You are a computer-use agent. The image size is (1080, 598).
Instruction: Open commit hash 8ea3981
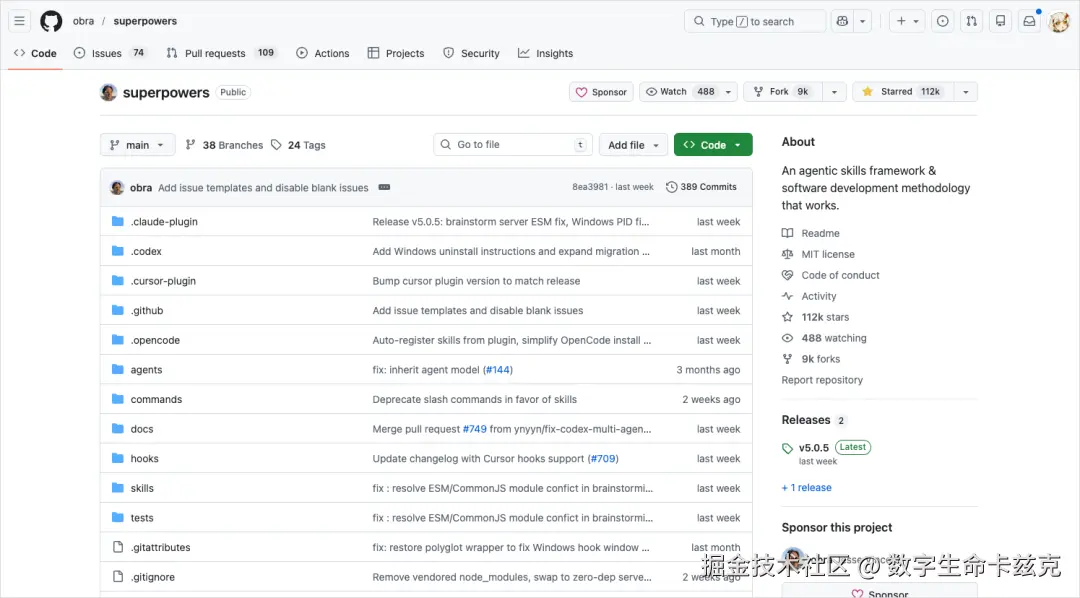pyautogui.click(x=590, y=187)
